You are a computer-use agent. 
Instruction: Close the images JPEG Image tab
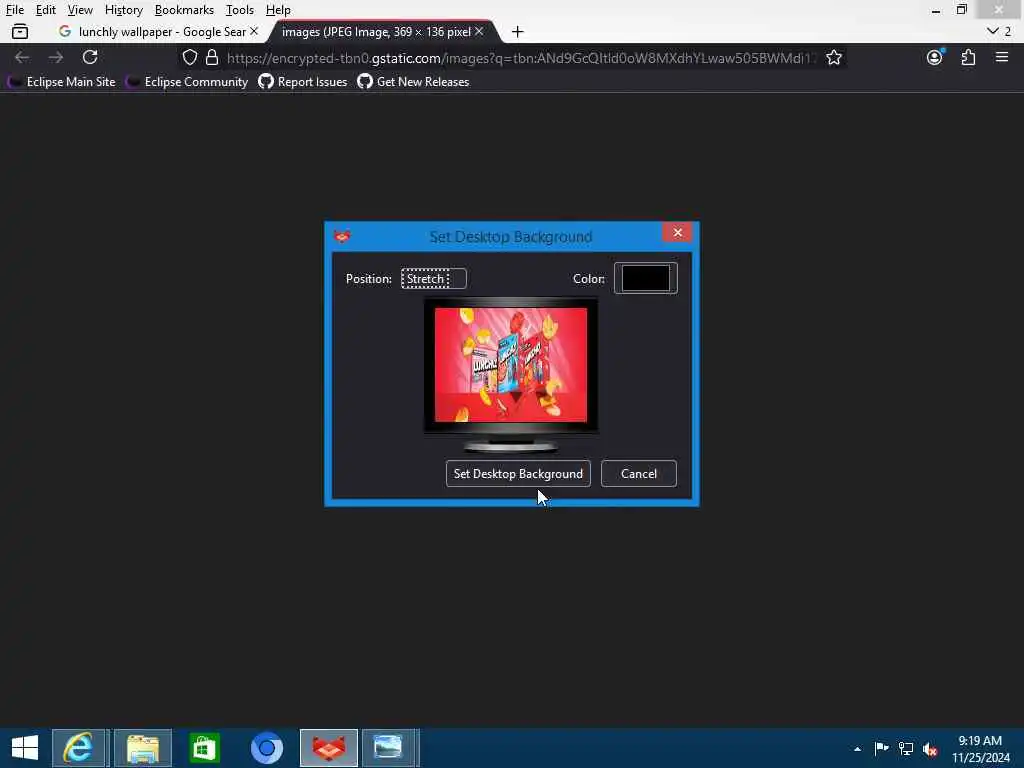pyautogui.click(x=479, y=31)
